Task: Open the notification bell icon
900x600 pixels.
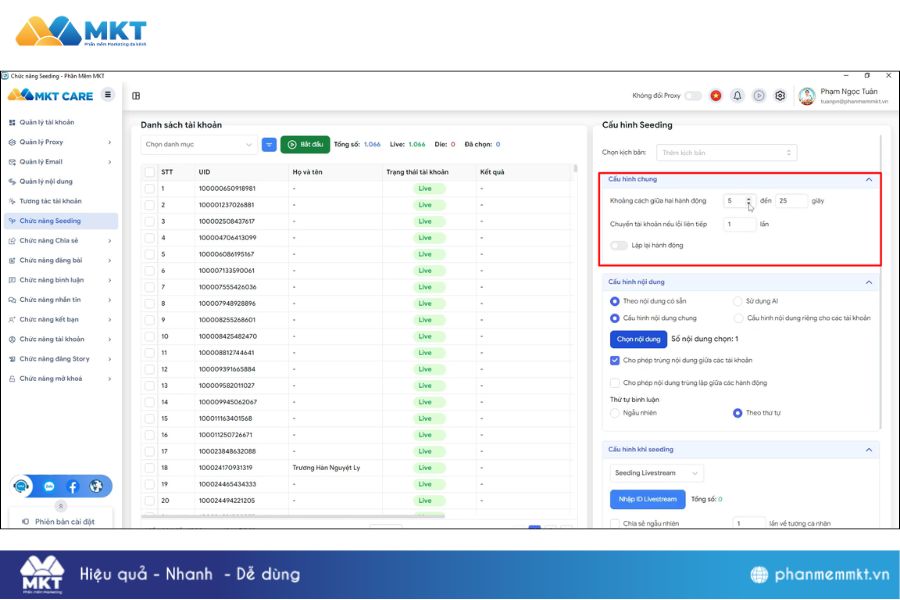Action: (738, 96)
